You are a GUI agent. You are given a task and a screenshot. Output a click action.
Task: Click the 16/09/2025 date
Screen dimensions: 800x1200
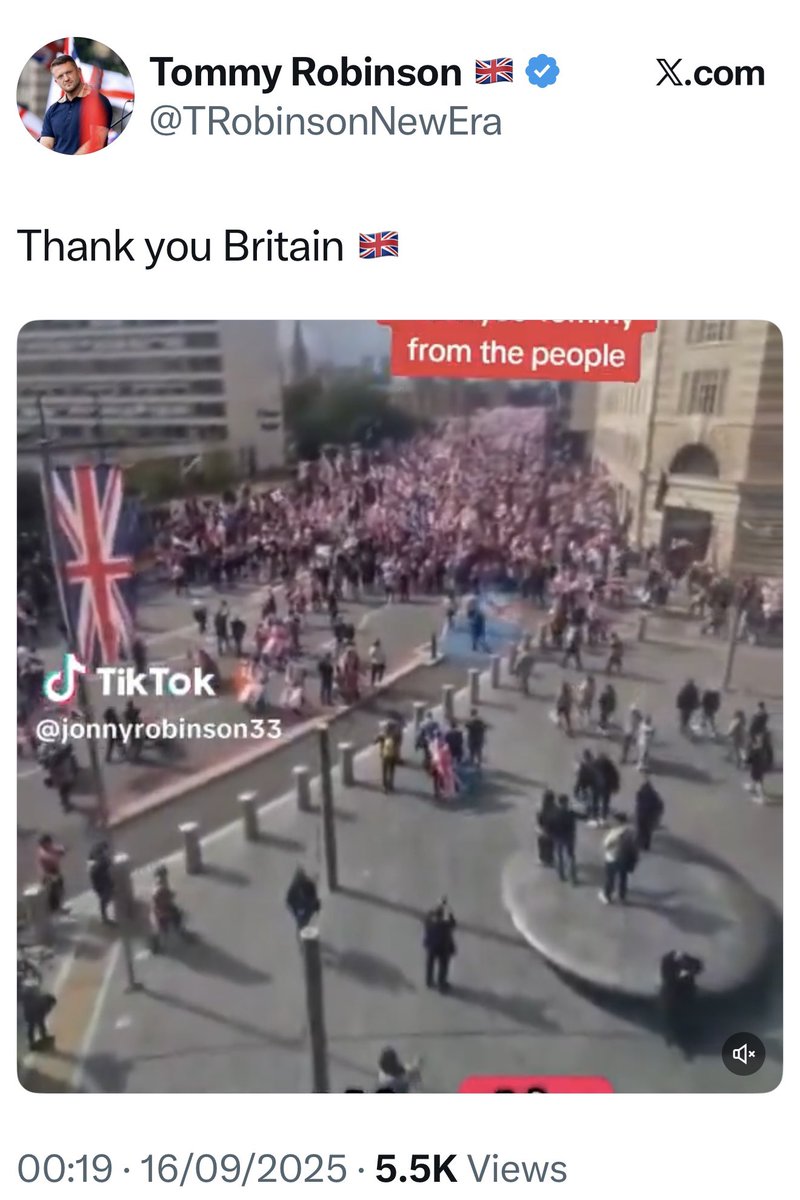point(244,1168)
